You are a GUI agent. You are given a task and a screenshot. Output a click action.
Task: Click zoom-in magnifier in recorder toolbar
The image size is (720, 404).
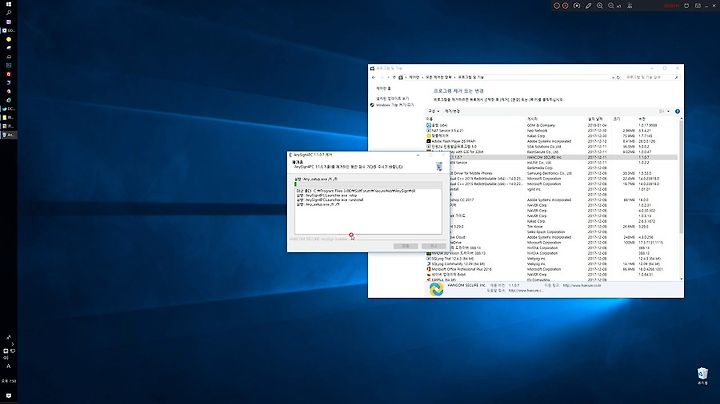600,6
